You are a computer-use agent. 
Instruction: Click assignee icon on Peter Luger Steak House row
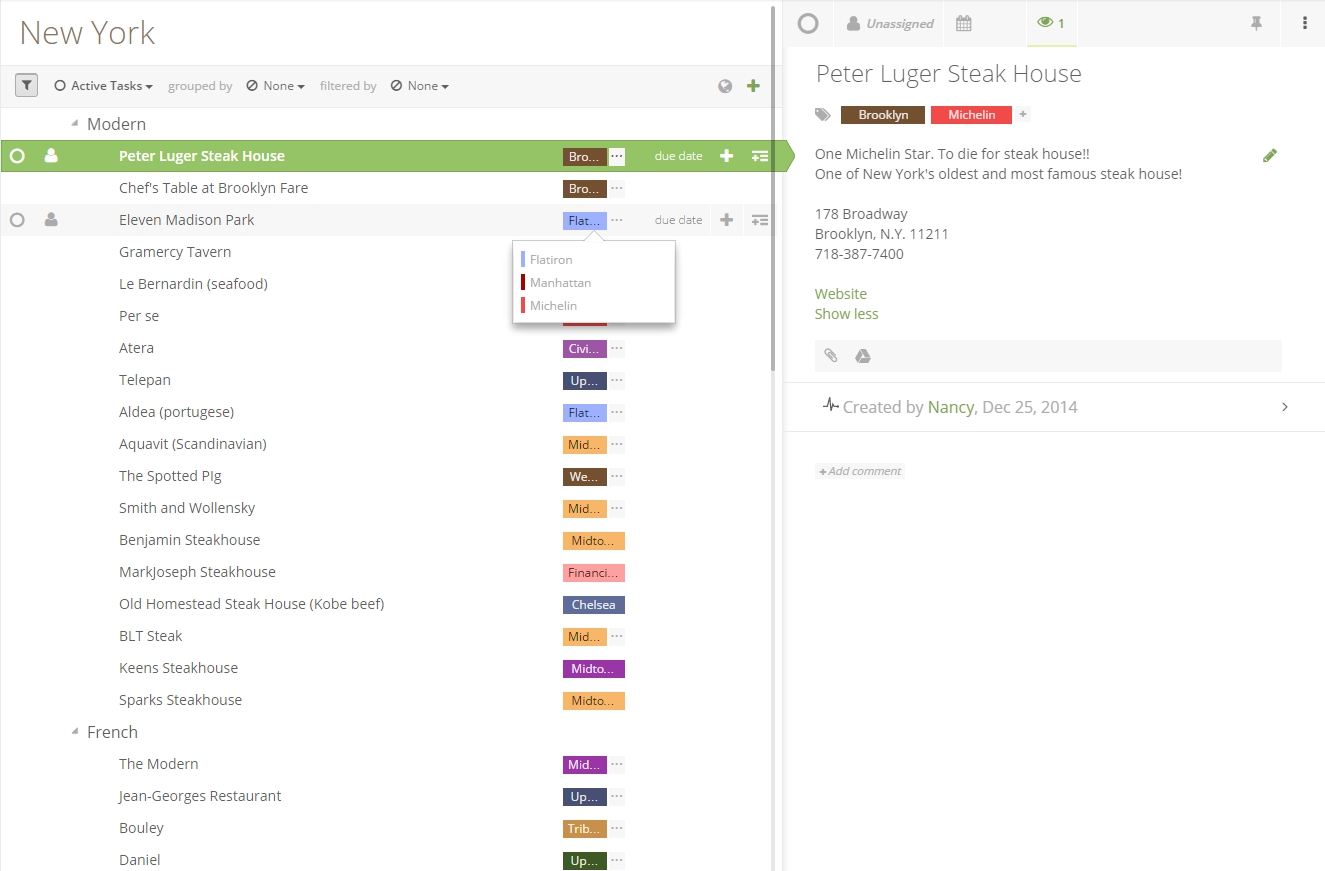pyautogui.click(x=51, y=156)
